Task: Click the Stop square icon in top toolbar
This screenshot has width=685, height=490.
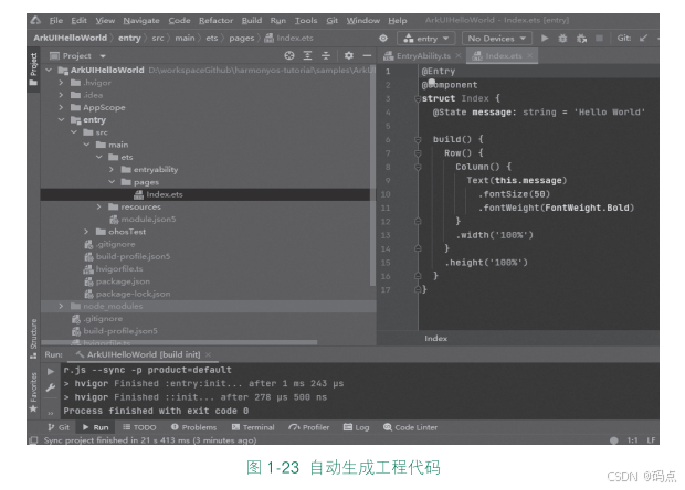Action: coord(599,38)
